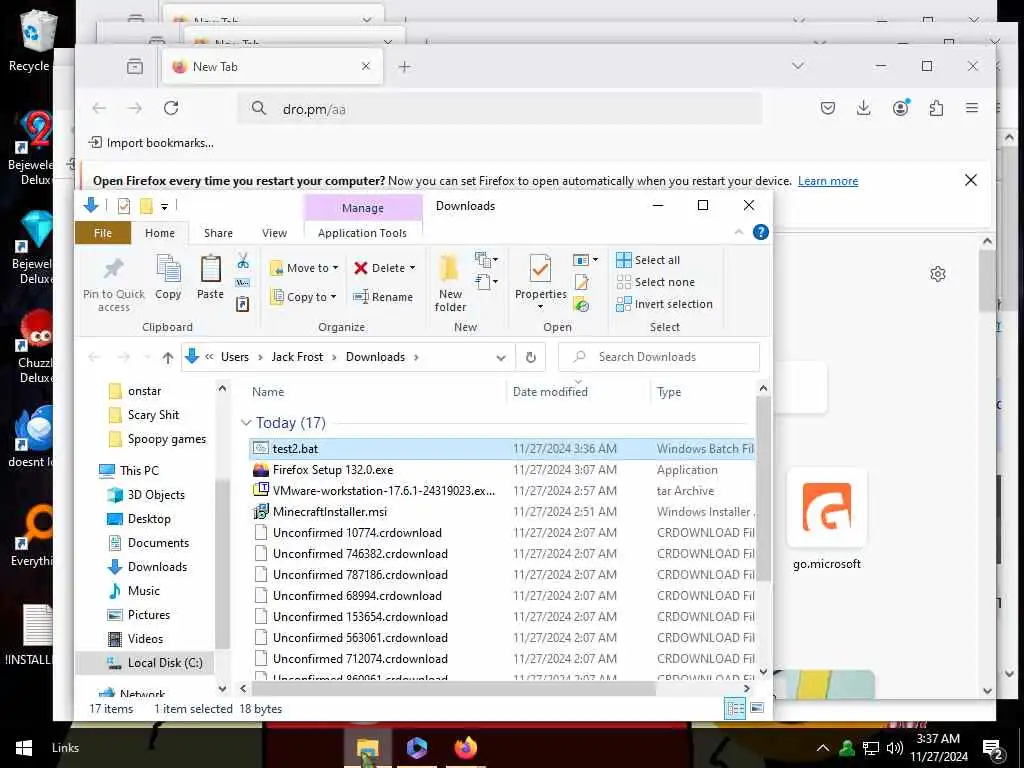Click the Delete red X icon

click(x=360, y=268)
